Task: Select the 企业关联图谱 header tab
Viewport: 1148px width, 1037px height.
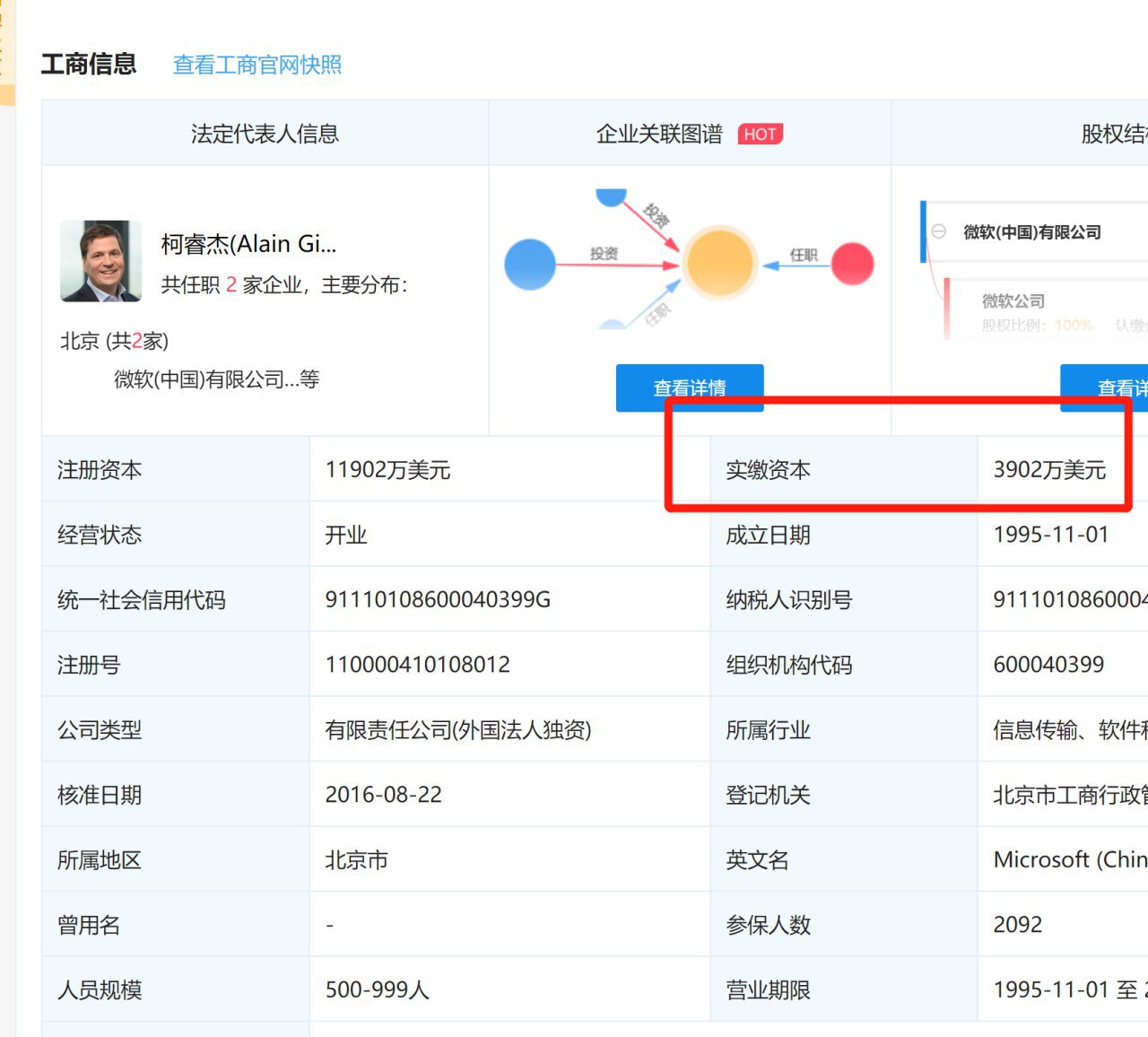Action: [x=659, y=134]
